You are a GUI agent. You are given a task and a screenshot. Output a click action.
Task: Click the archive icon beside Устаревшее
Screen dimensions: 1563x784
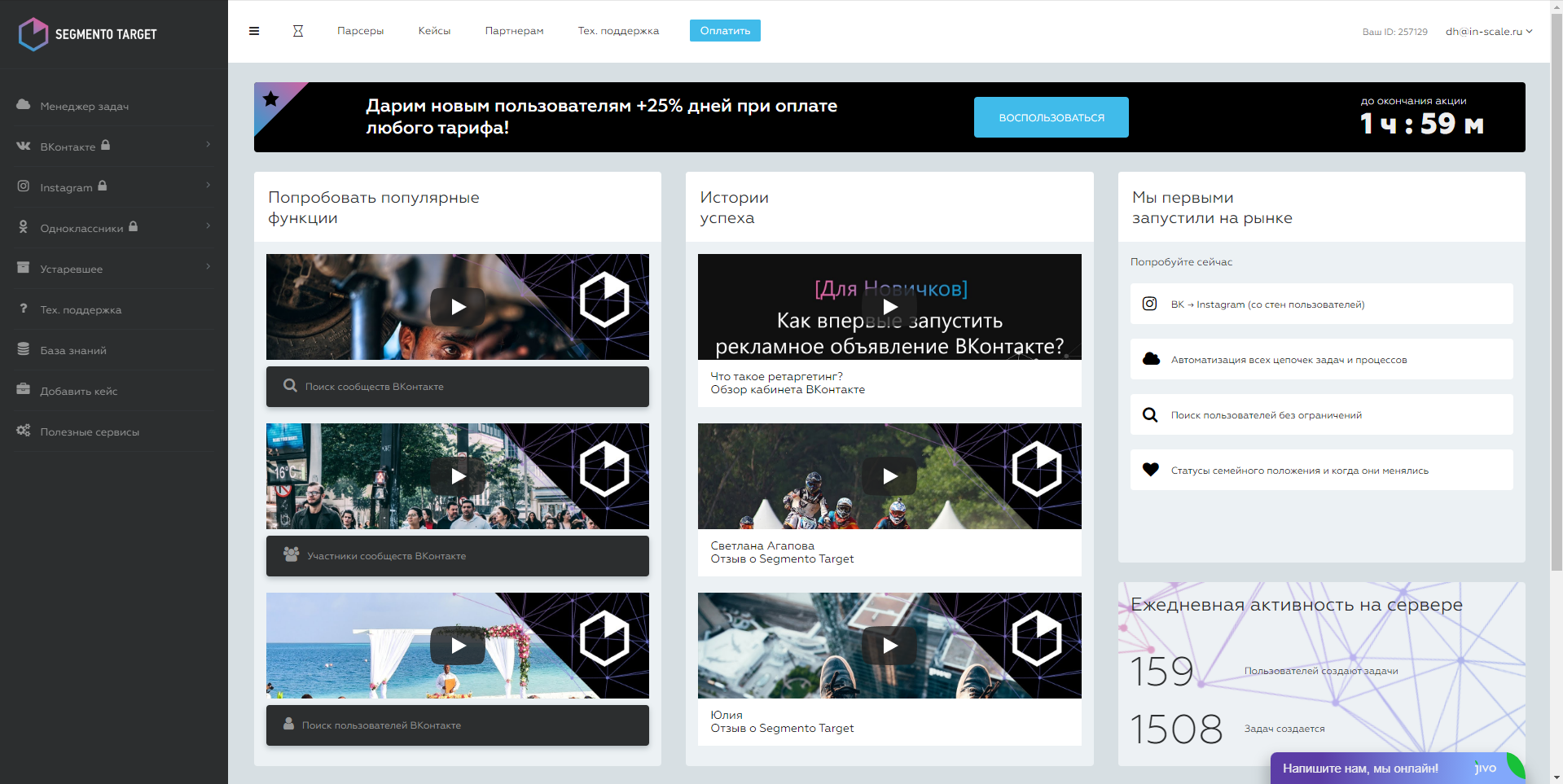(x=24, y=268)
